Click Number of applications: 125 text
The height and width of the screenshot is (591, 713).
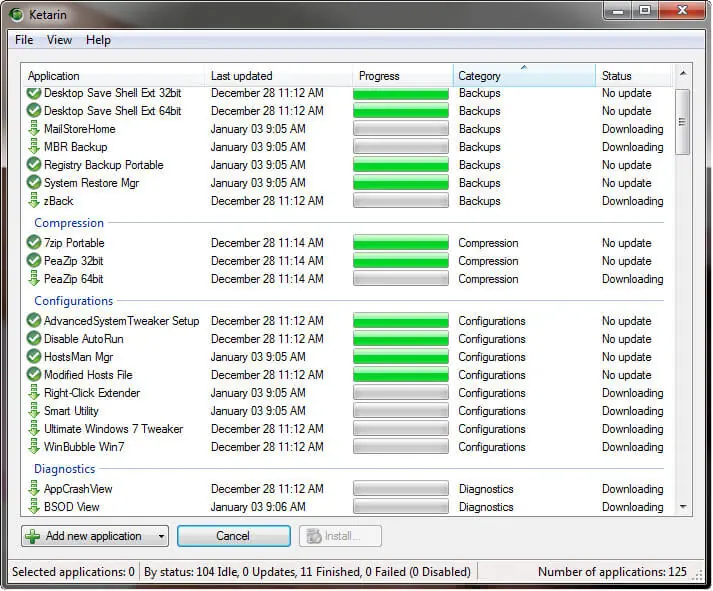tap(612, 571)
